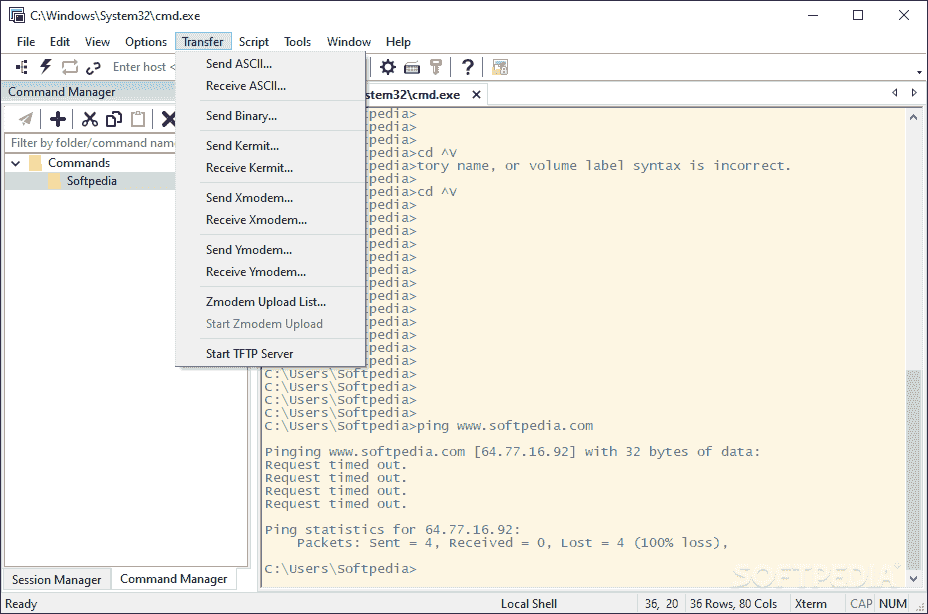This screenshot has width=928, height=614.
Task: Add a new command with the plus icon
Action: [x=57, y=118]
